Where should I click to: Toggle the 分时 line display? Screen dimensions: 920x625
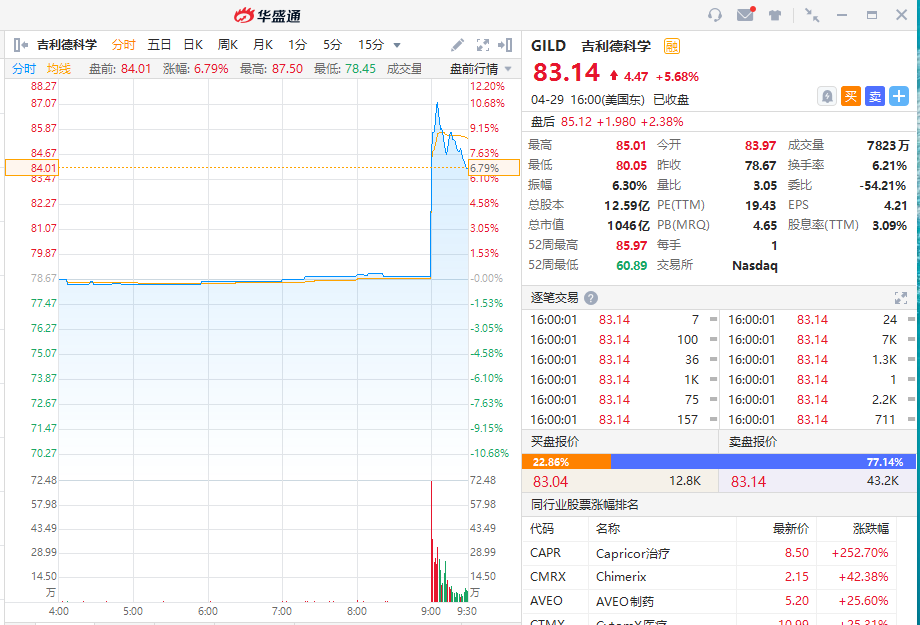[x=23, y=69]
